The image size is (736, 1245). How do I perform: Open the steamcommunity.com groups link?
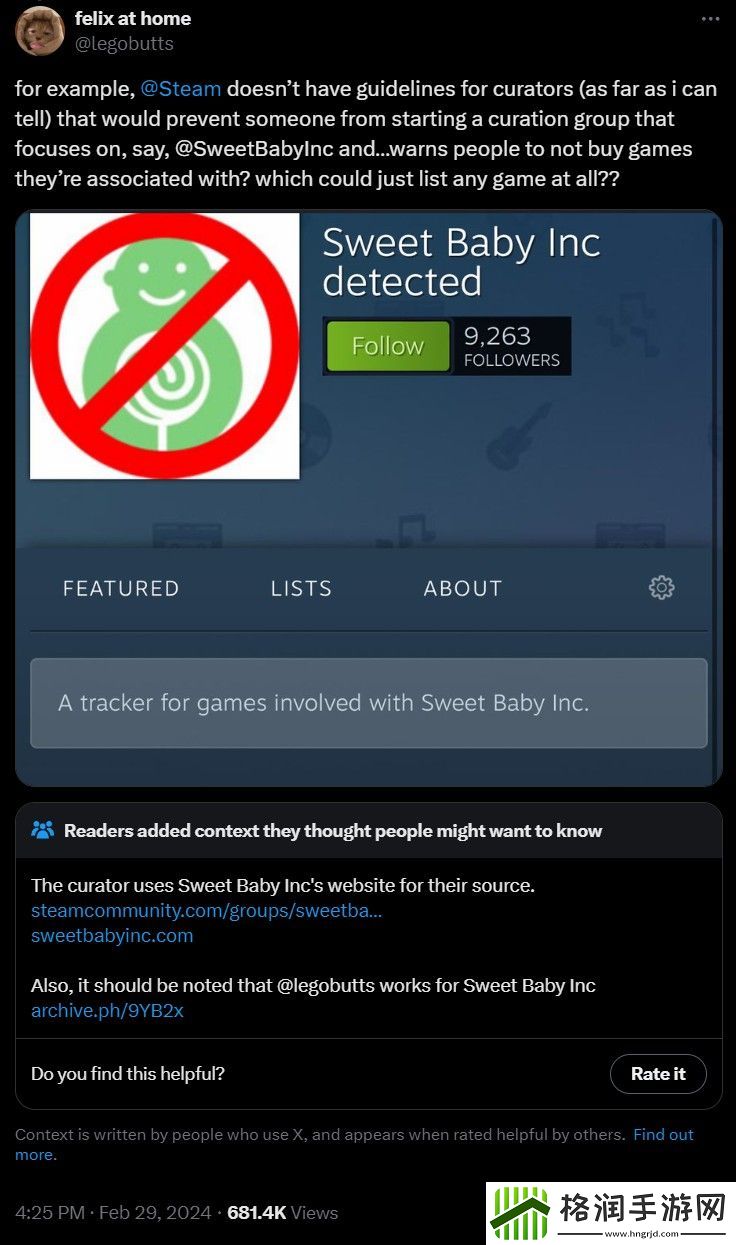(207, 911)
